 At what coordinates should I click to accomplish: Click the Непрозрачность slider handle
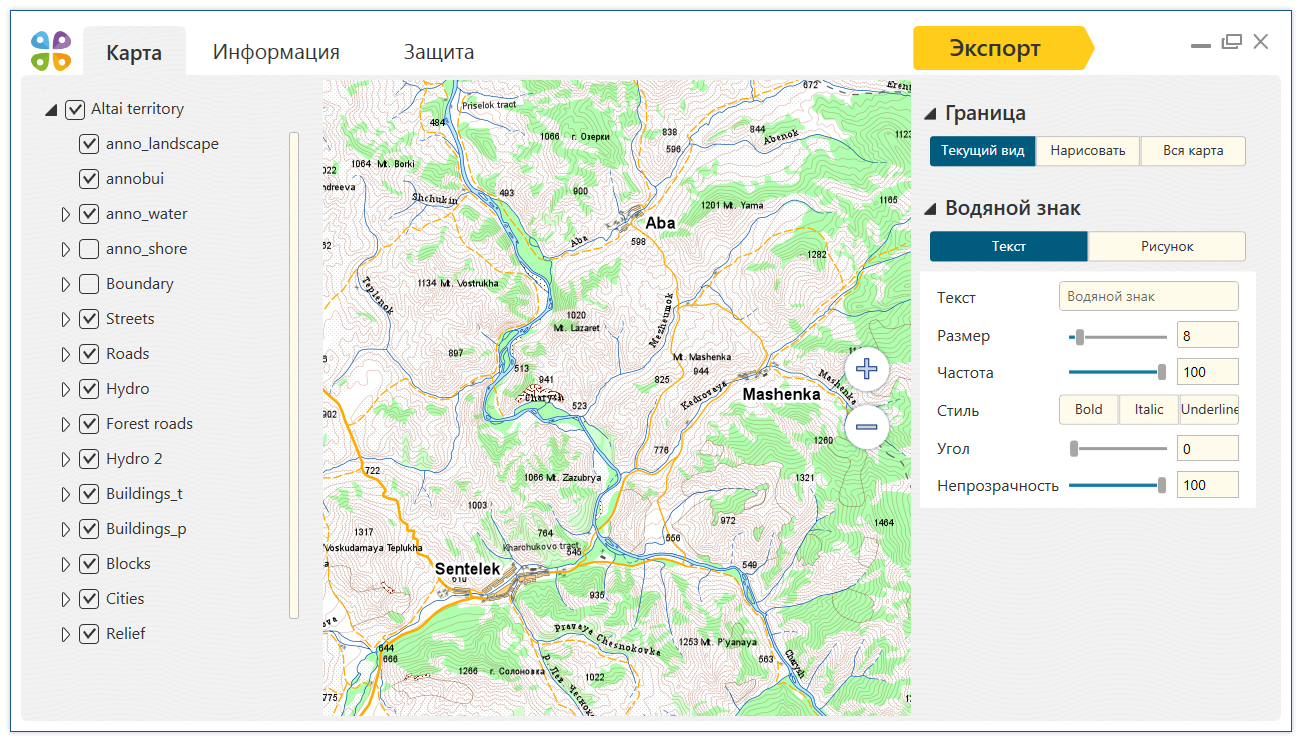pyautogui.click(x=1162, y=485)
